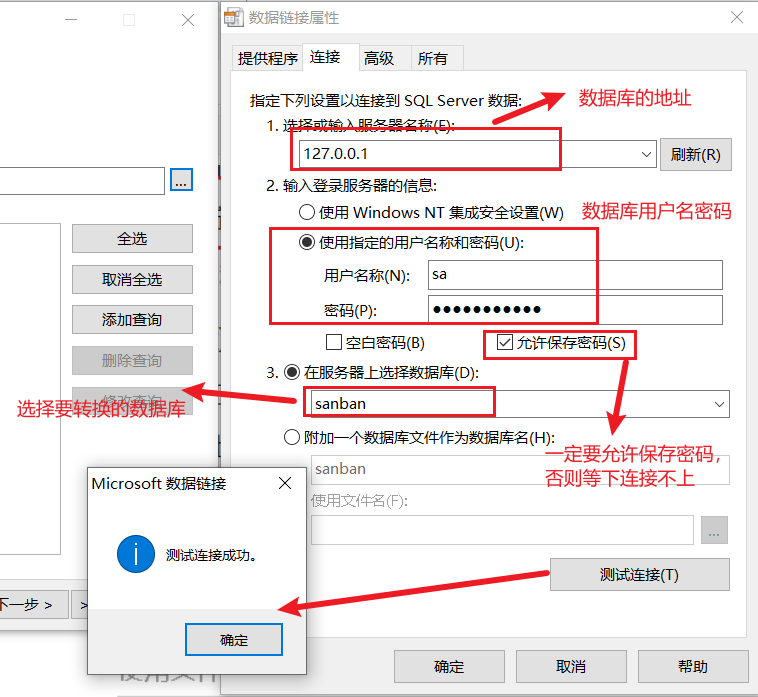
Task: Click 确定 in the 数据链接属性 dialog
Action: [449, 667]
